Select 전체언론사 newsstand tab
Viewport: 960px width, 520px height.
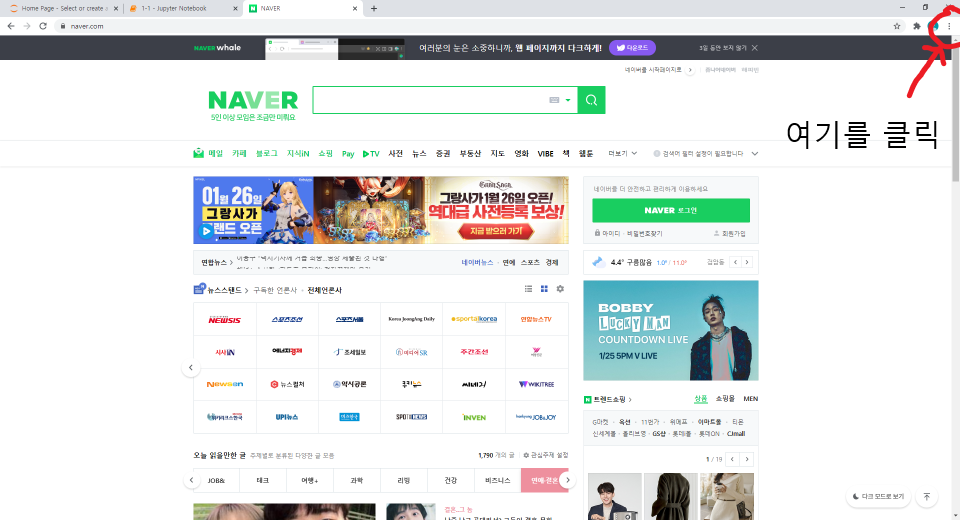(x=324, y=290)
